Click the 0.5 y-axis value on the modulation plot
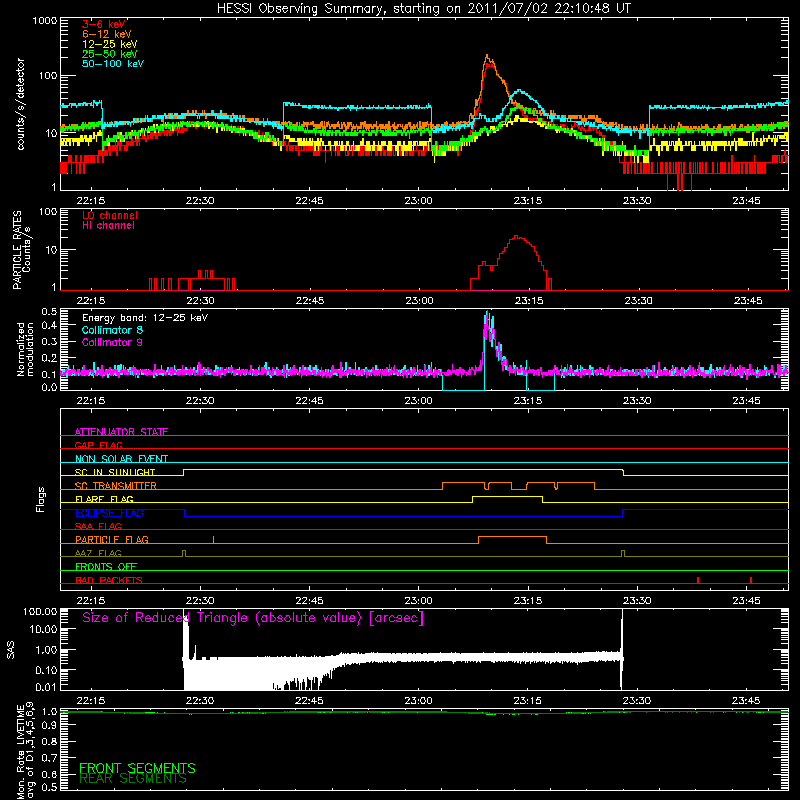The width and height of the screenshot is (800, 800). click(49, 311)
